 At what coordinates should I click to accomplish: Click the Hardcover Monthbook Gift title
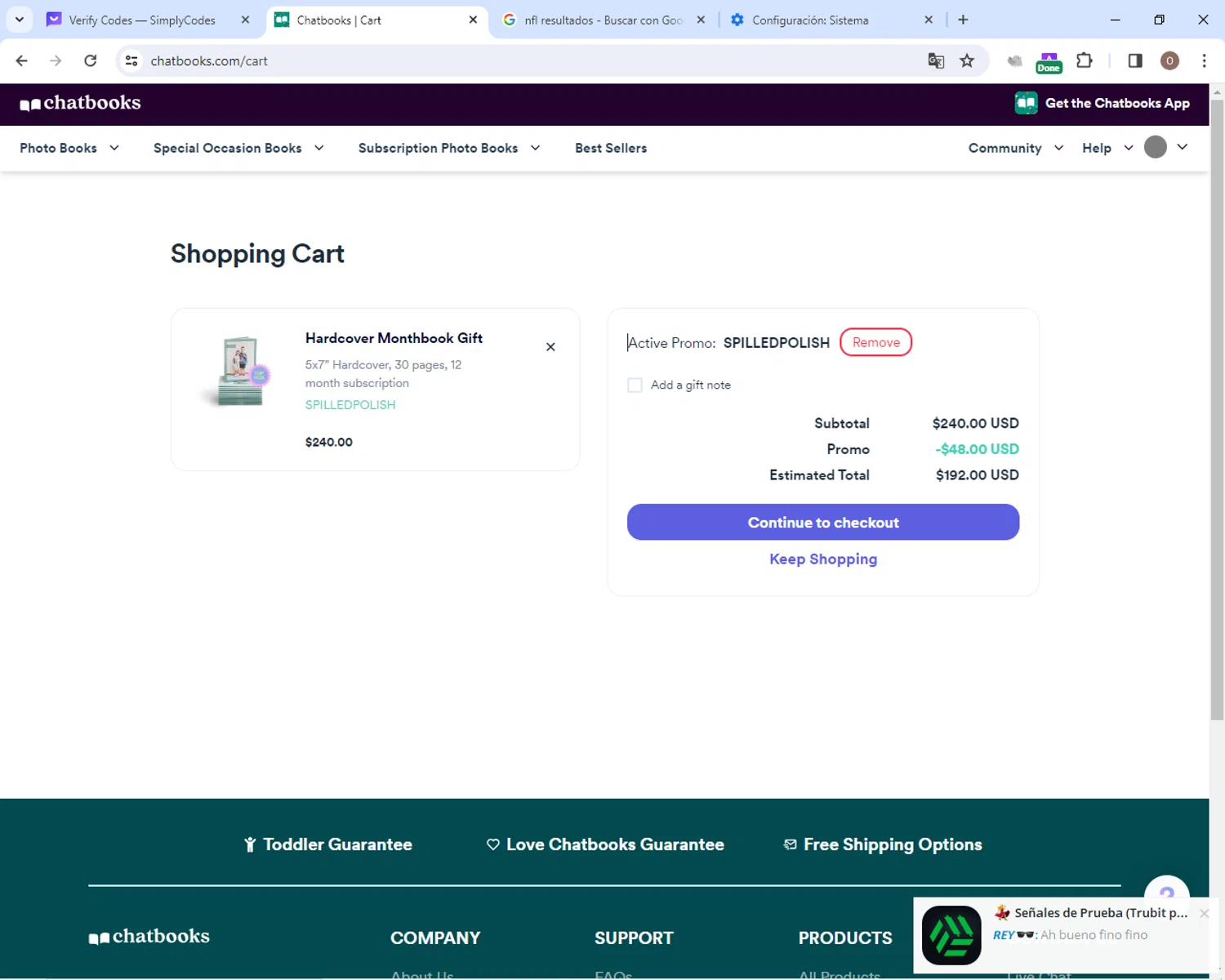(394, 338)
